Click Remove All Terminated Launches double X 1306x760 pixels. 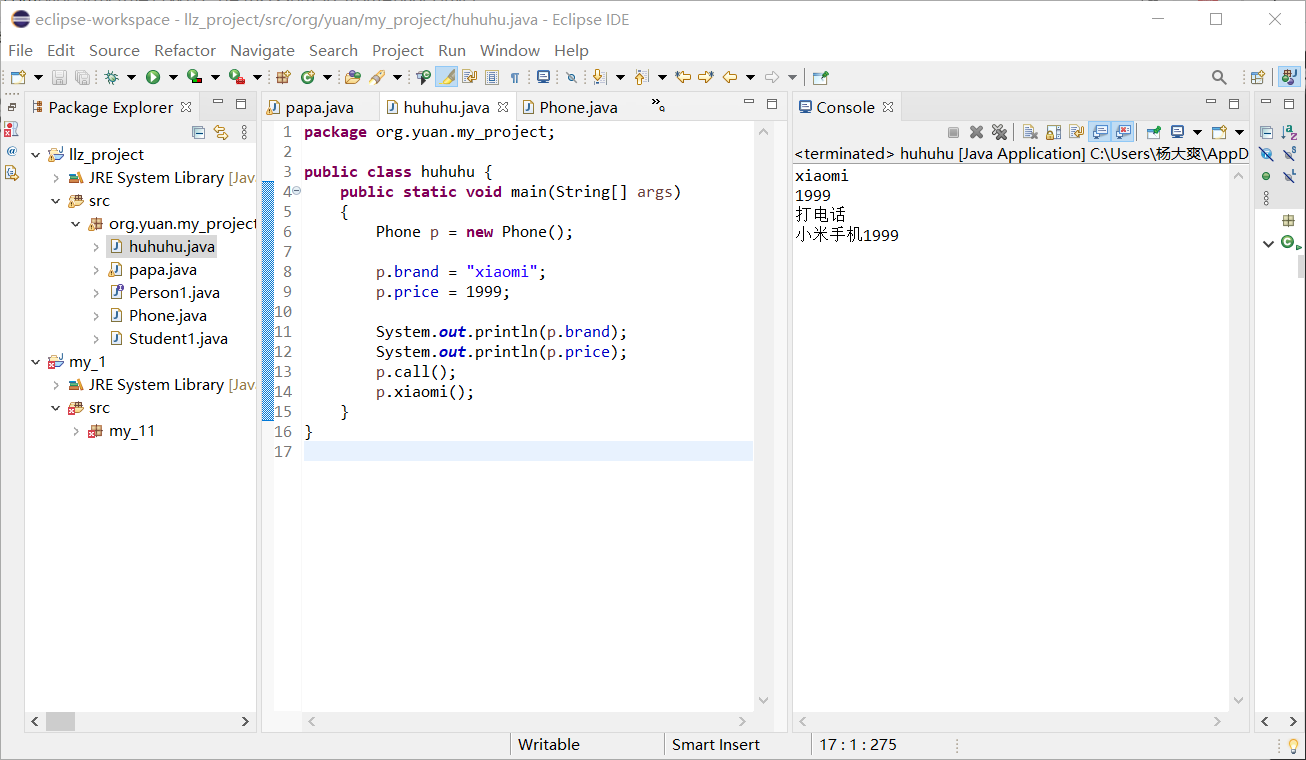click(998, 132)
